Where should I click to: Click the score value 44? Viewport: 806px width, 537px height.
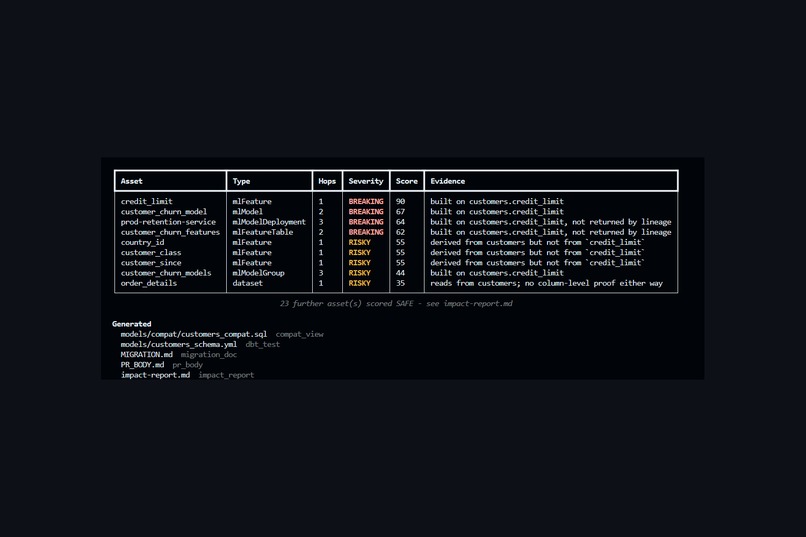click(400, 273)
